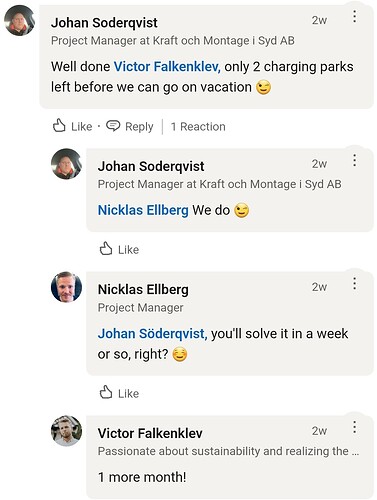Viewport: 377px width, 500px height.
Task: View the 1 Reaction on top comment
Action: tap(198, 127)
